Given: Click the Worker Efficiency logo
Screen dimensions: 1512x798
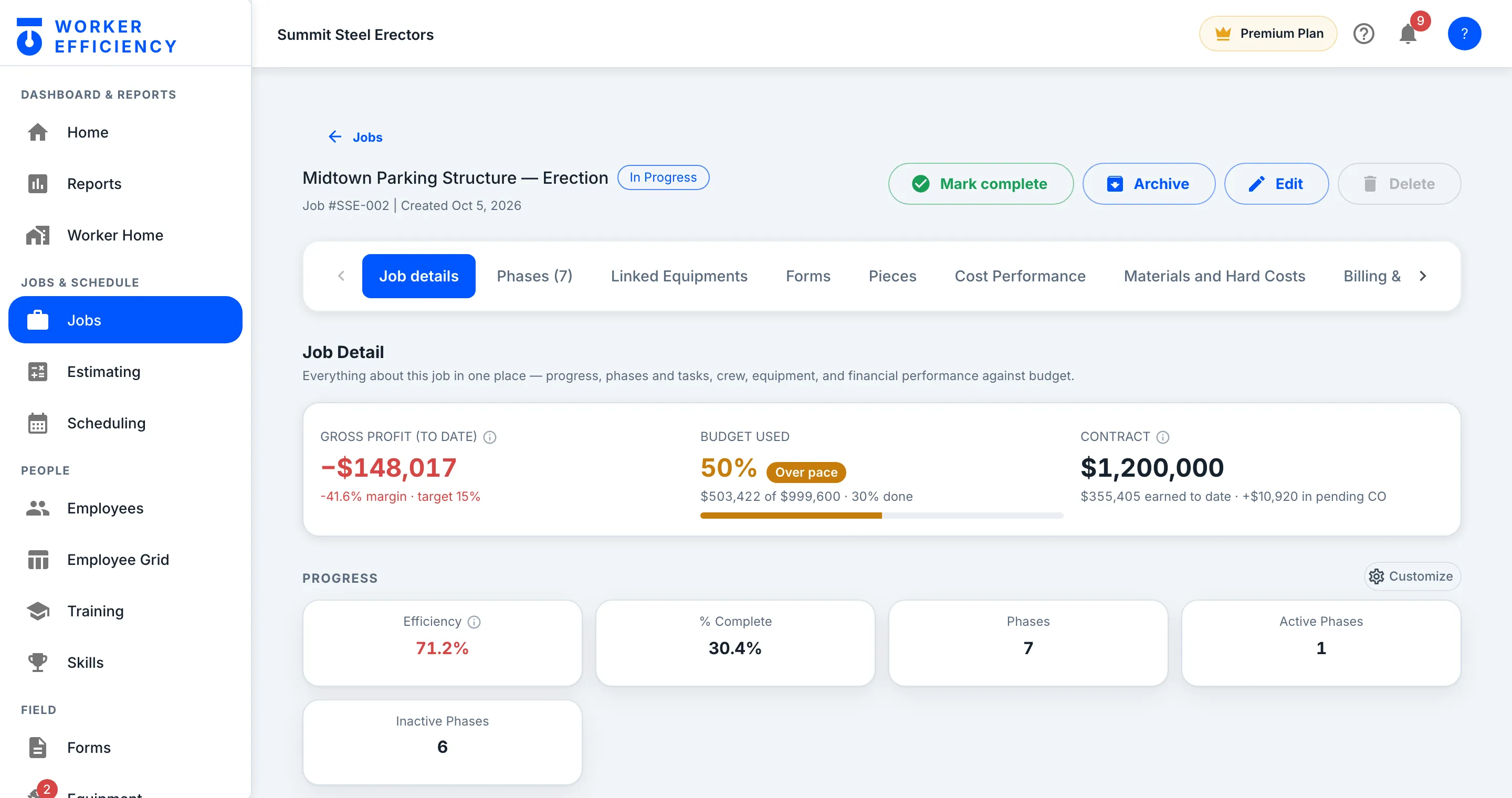Looking at the screenshot, I should (96, 36).
